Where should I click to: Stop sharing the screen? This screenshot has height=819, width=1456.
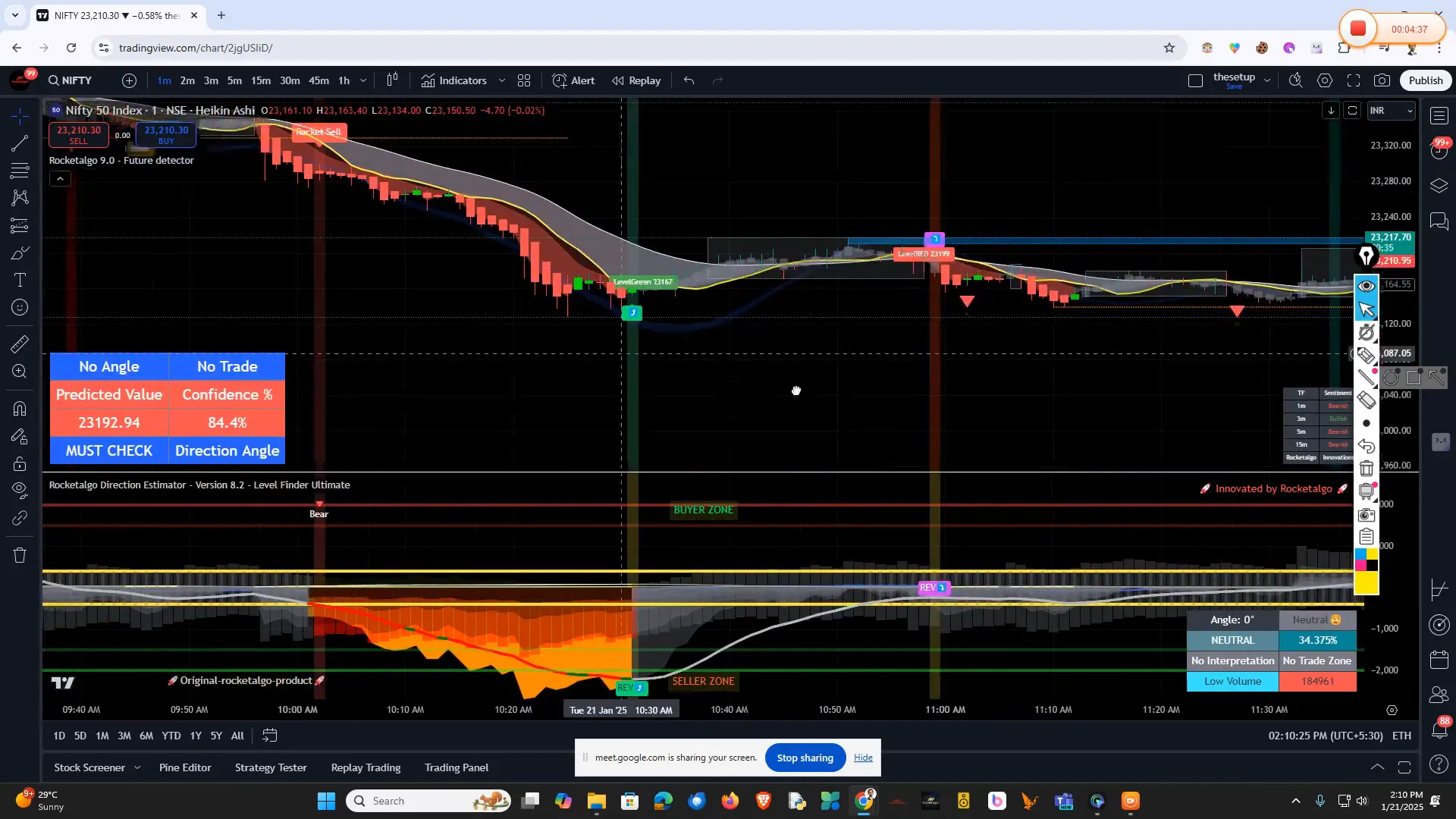coord(805,758)
